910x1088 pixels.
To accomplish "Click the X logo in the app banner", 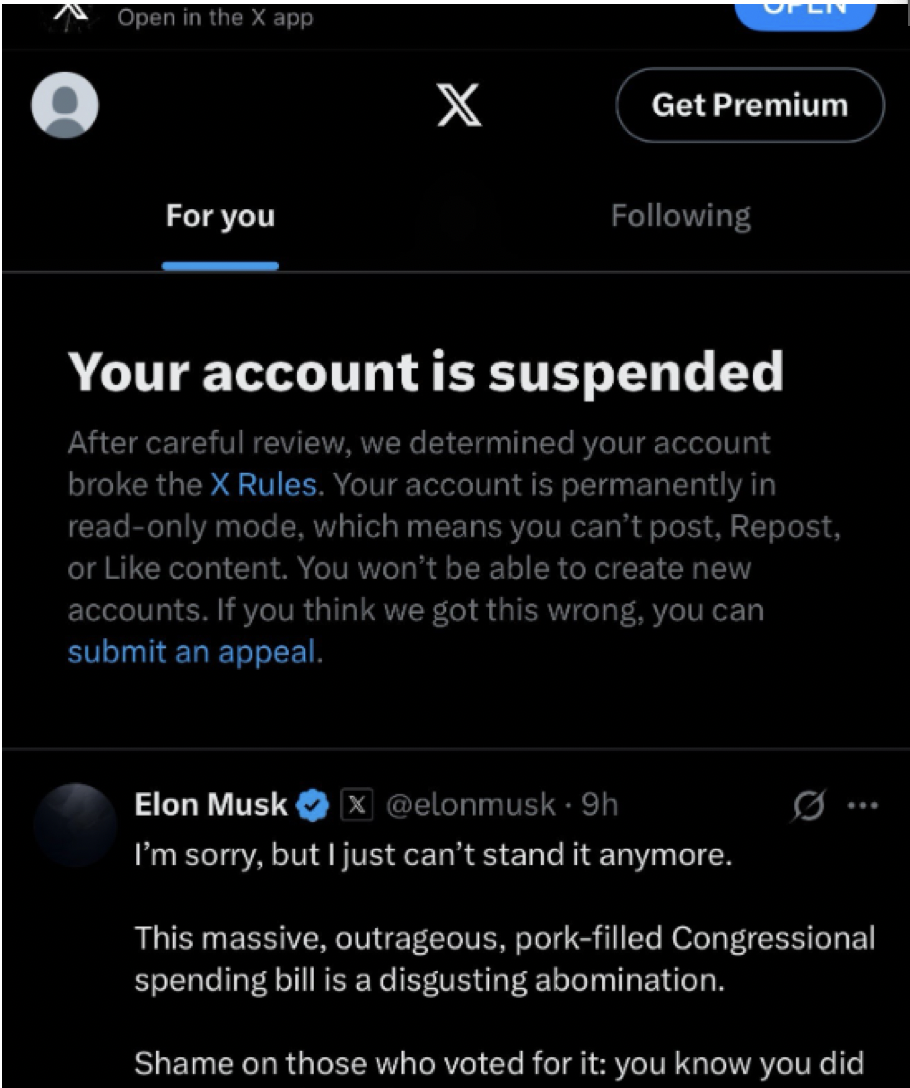I will (x=70, y=14).
